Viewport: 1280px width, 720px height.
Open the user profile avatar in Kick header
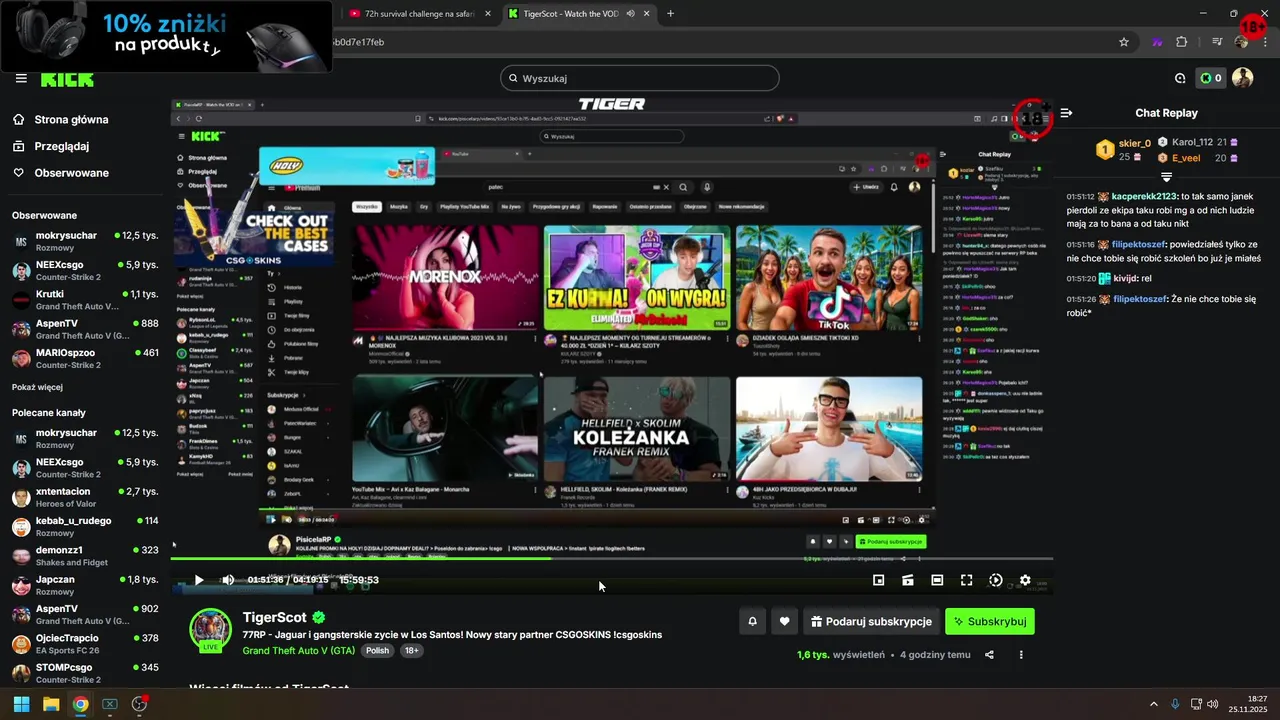pyautogui.click(x=1242, y=78)
